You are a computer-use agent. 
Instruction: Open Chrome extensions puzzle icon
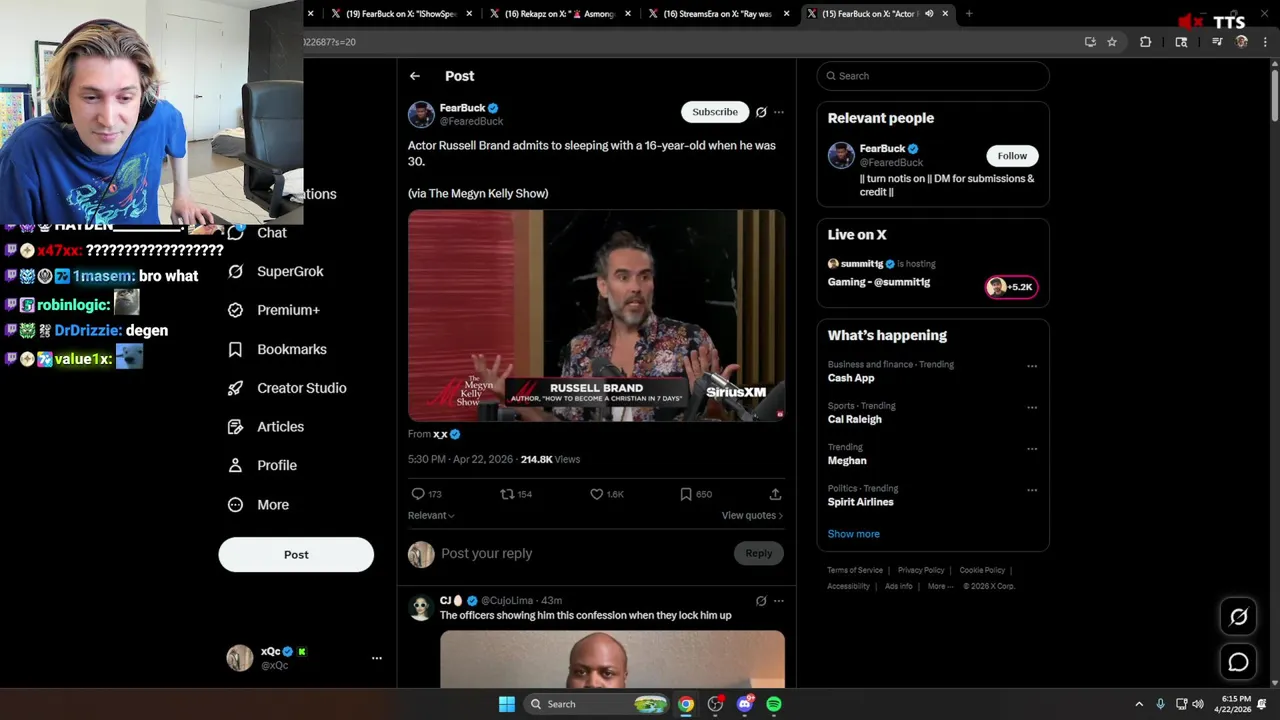tap(1146, 42)
